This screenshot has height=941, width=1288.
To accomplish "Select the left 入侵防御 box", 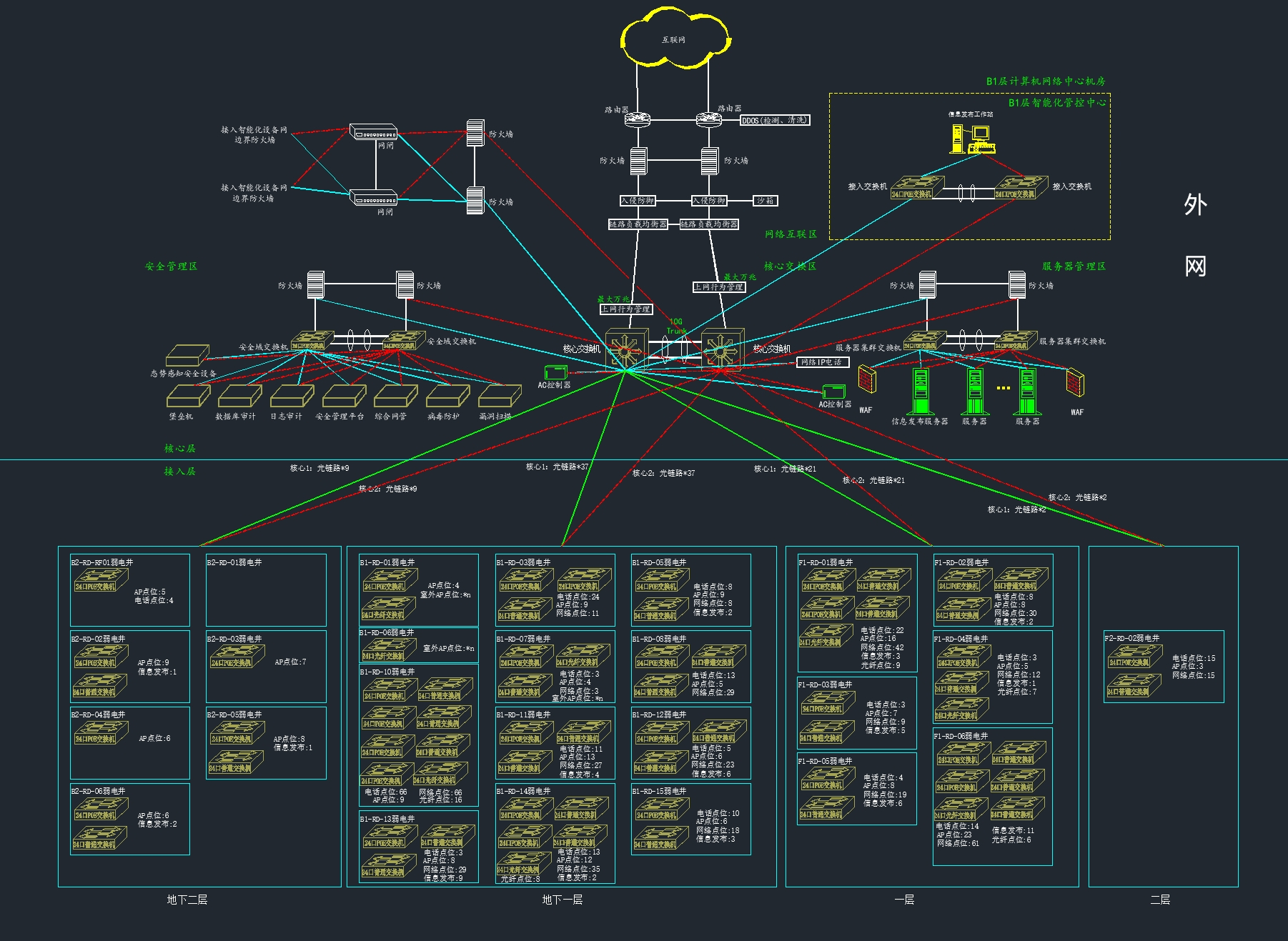I will pyautogui.click(x=637, y=201).
